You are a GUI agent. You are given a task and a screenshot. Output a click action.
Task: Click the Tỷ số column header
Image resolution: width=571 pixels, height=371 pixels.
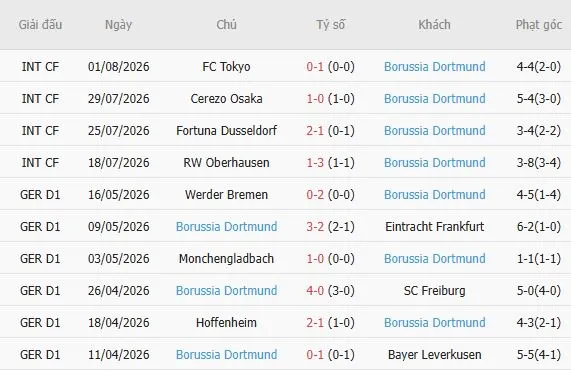(330, 25)
